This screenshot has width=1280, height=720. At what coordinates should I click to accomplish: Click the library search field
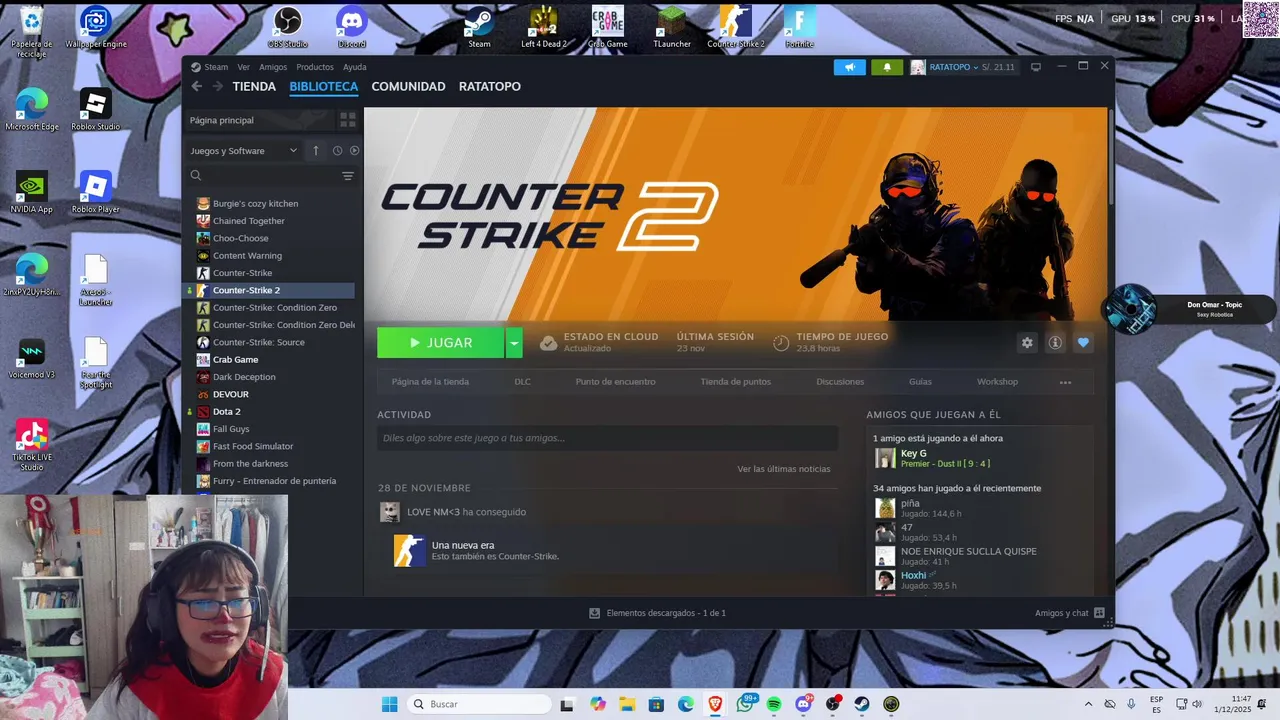263,176
